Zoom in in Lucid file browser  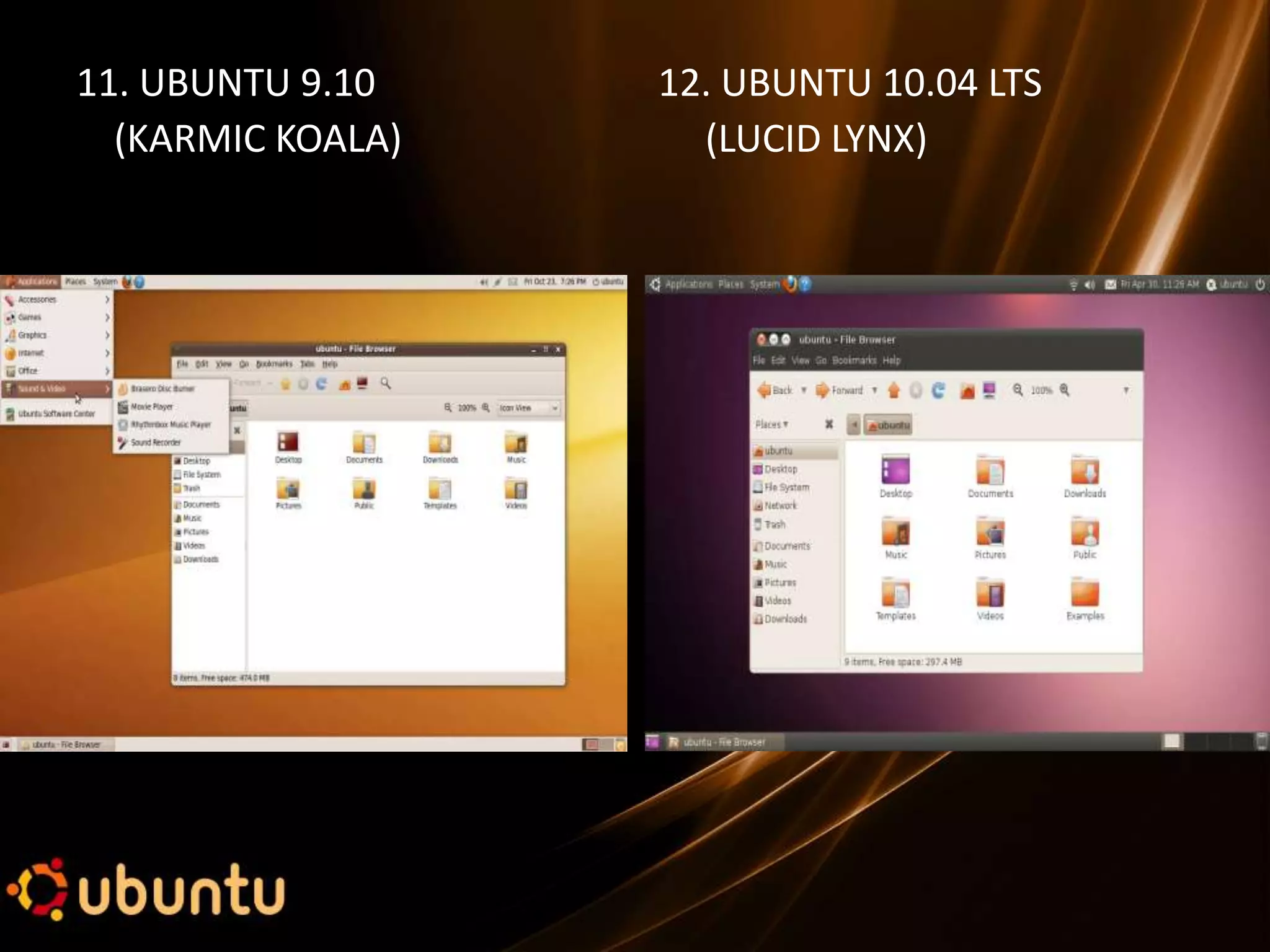click(x=1065, y=390)
